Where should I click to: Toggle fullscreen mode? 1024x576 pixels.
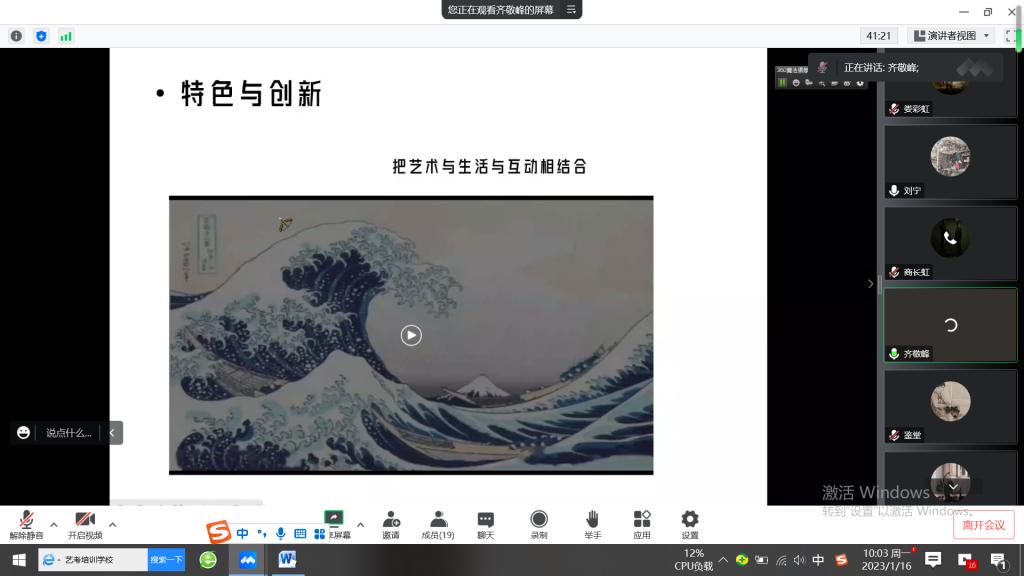[x=1011, y=35]
